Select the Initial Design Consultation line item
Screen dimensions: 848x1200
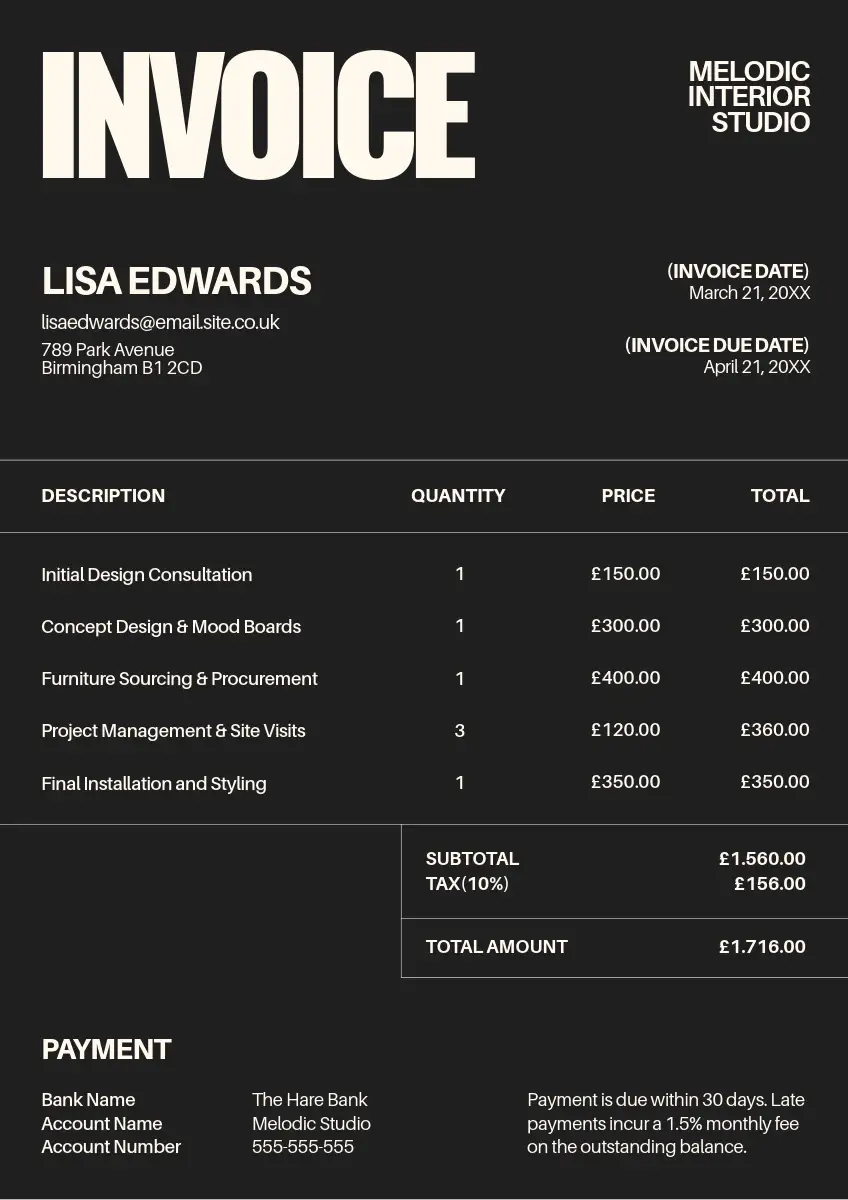tap(146, 575)
